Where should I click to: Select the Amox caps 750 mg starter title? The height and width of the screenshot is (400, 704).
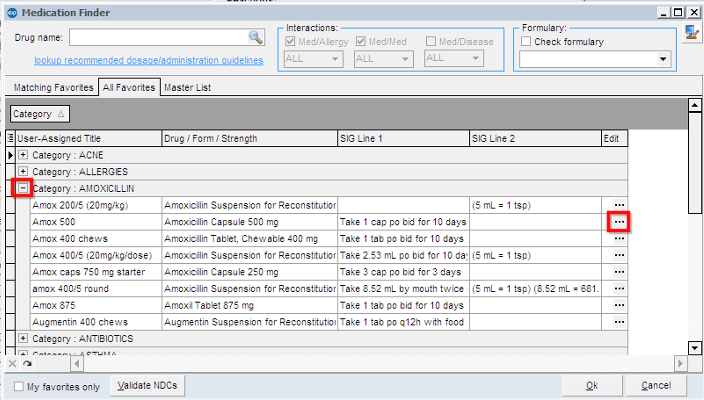pos(96,272)
